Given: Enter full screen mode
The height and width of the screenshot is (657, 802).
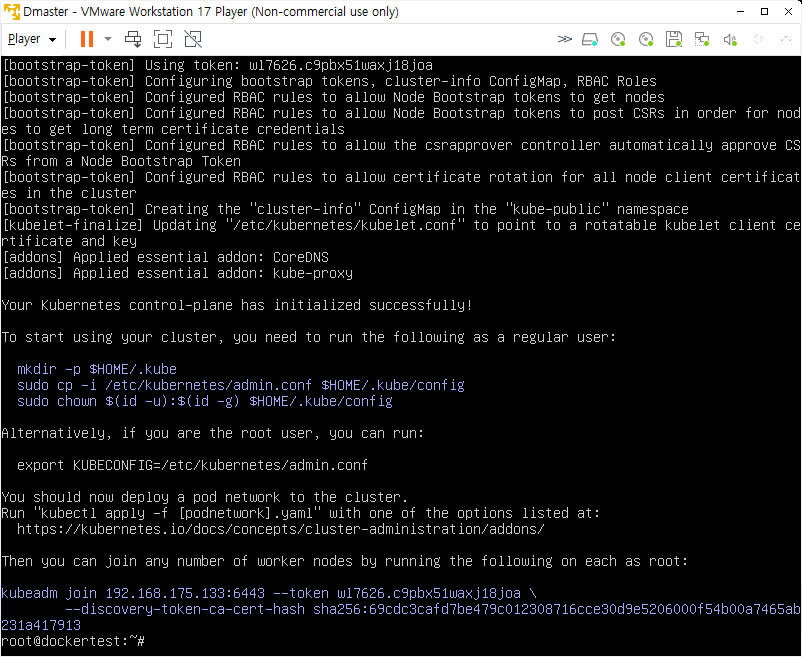Looking at the screenshot, I should tap(163, 39).
